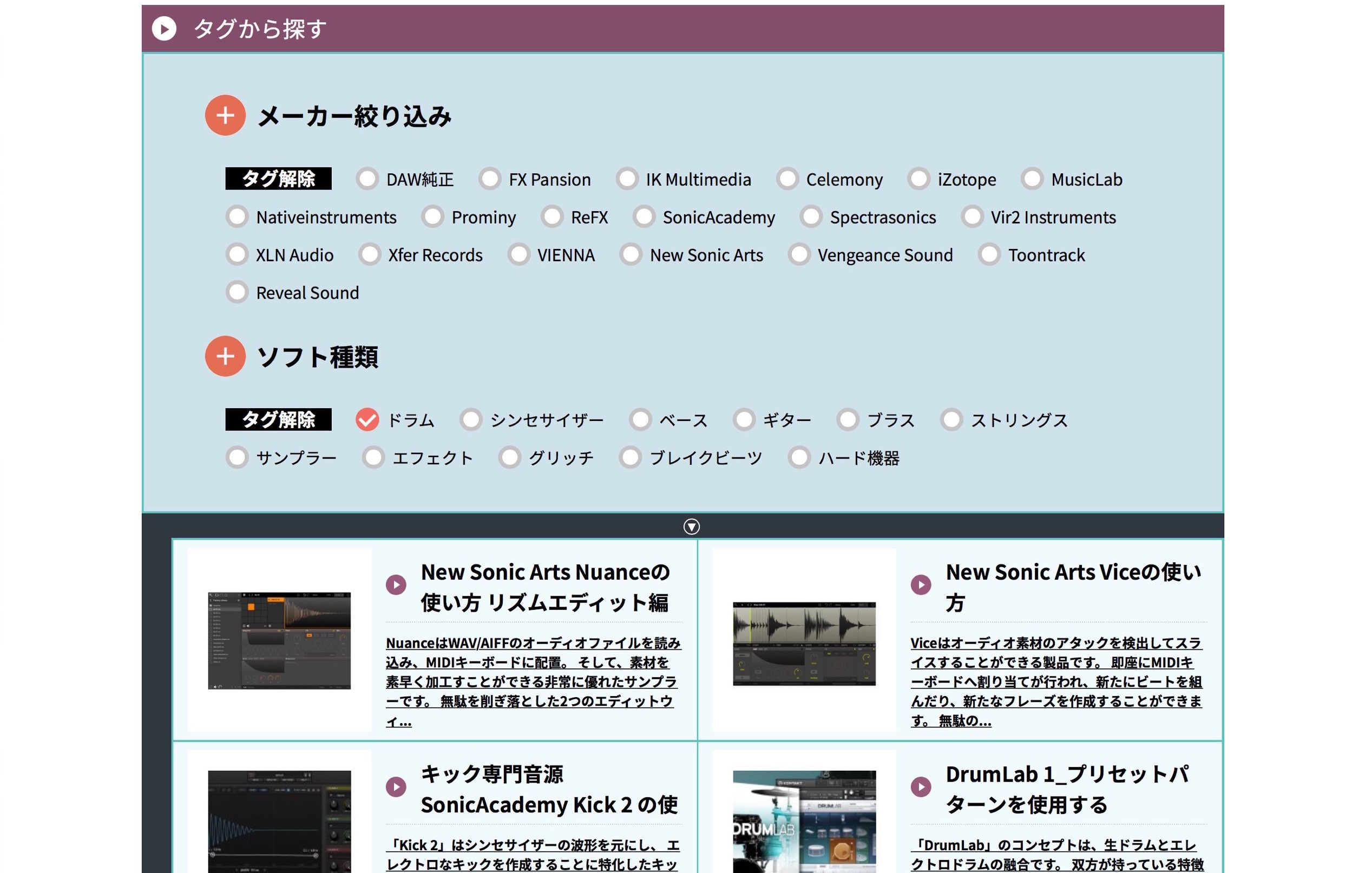Screen dimensions: 1372x873
Task: Select the XLN Audio radio button
Action: 237,254
